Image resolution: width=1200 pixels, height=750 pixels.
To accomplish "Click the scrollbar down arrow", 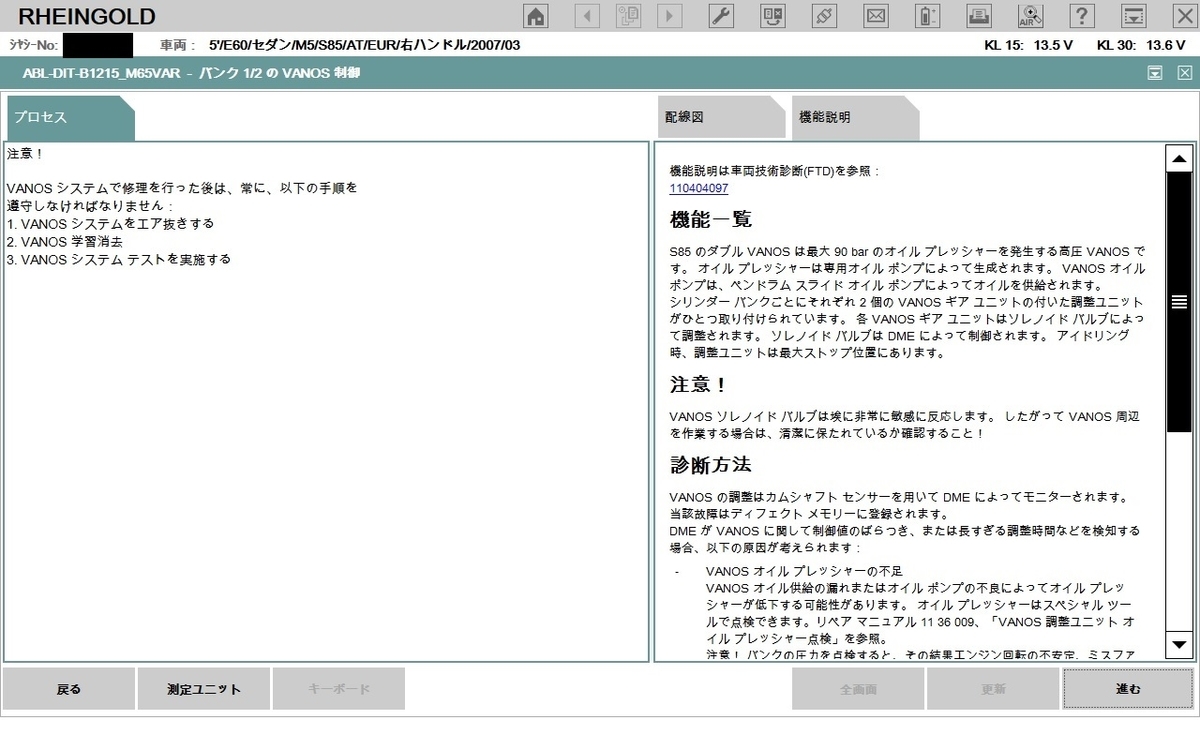I will tap(1180, 644).
